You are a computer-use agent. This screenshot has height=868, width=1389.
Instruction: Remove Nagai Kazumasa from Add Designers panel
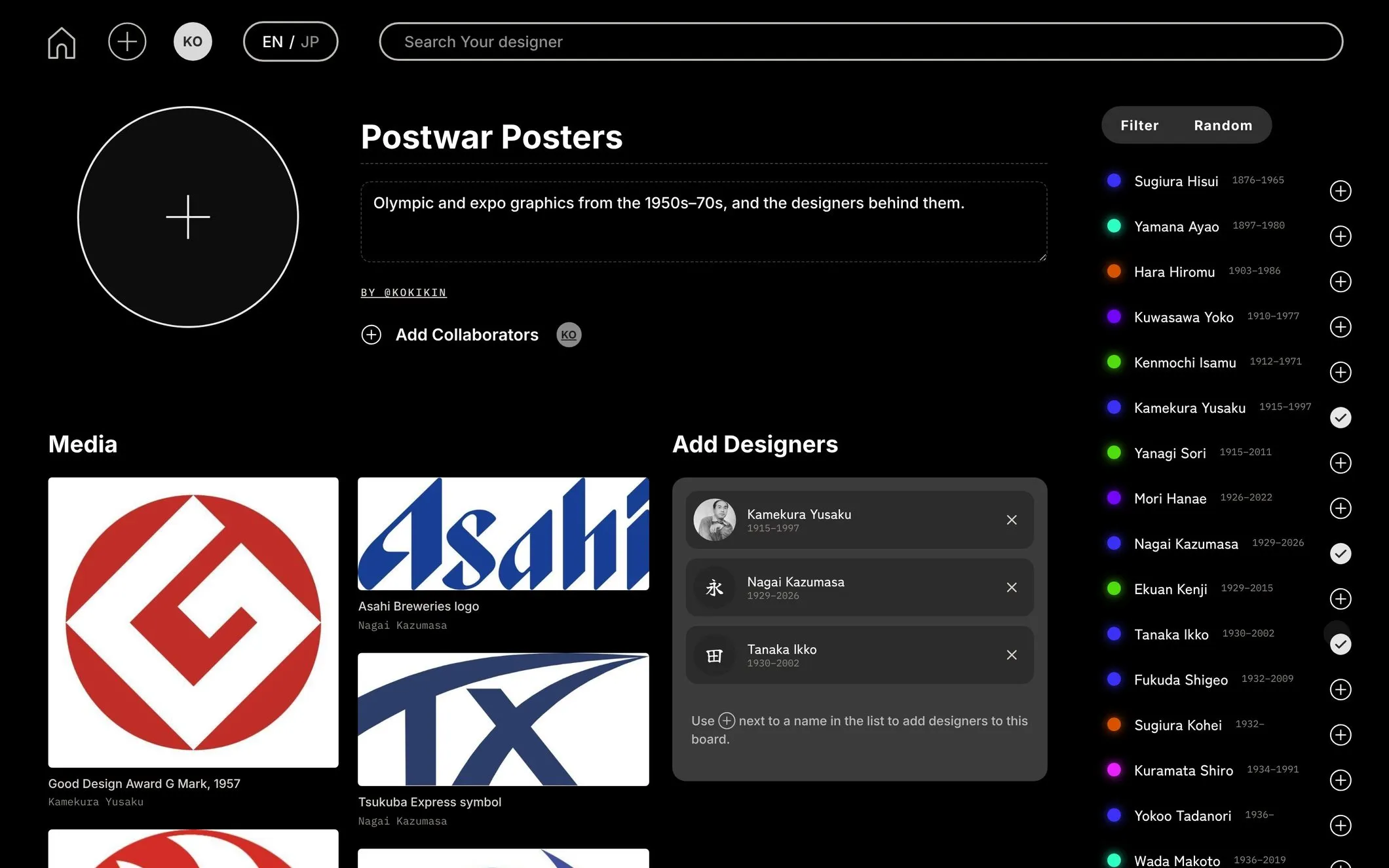pos(1012,588)
